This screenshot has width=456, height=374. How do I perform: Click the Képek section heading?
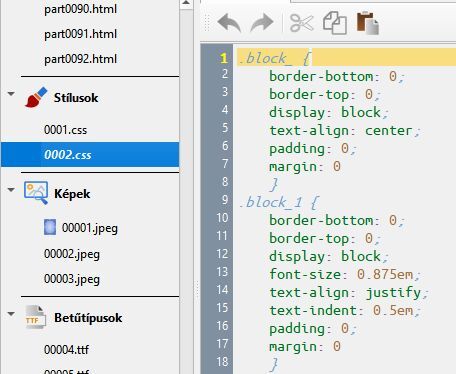tap(72, 194)
